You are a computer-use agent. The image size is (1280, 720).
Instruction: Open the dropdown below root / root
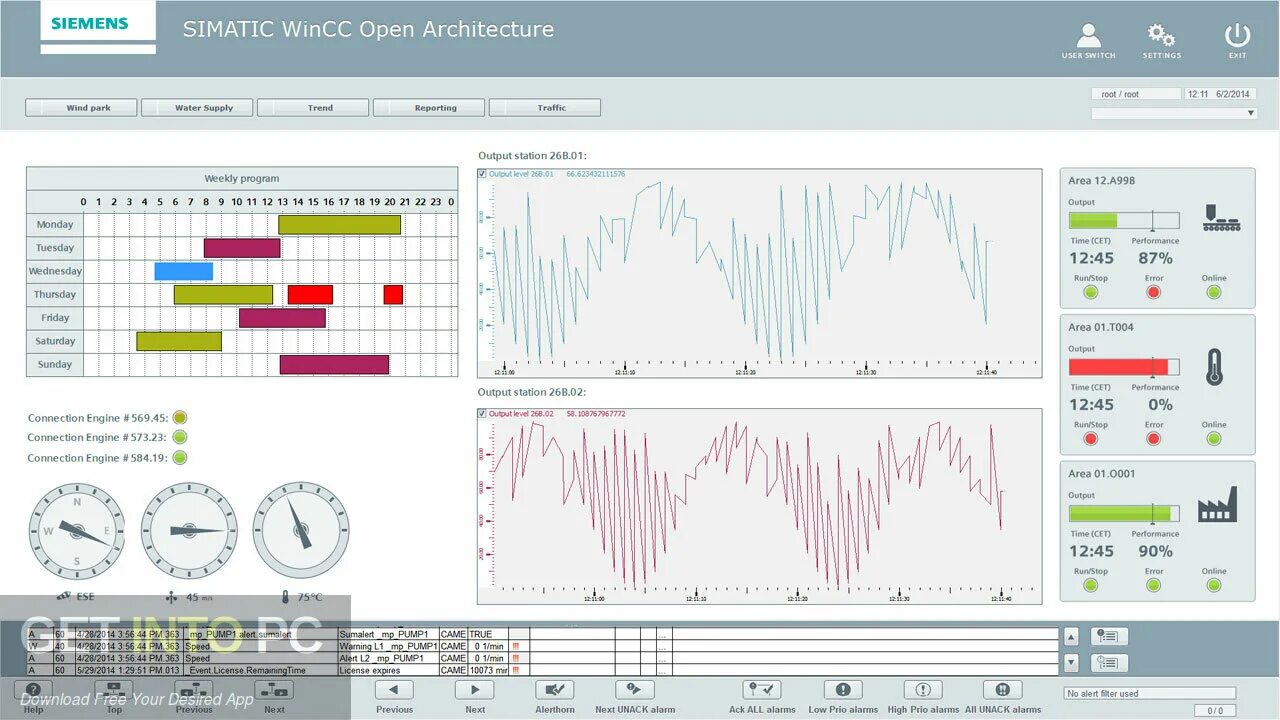coord(1174,113)
